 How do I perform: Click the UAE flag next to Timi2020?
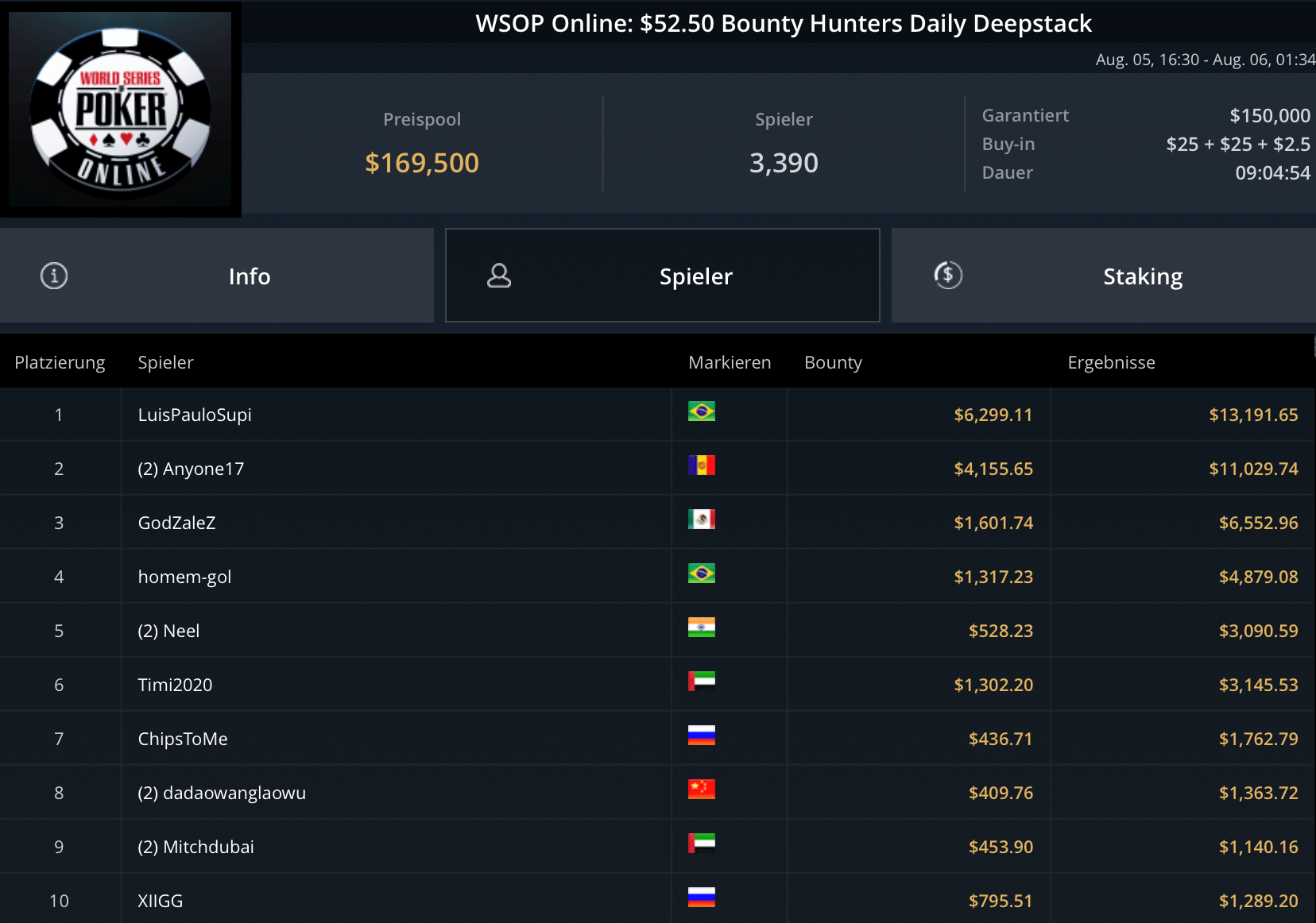701,682
